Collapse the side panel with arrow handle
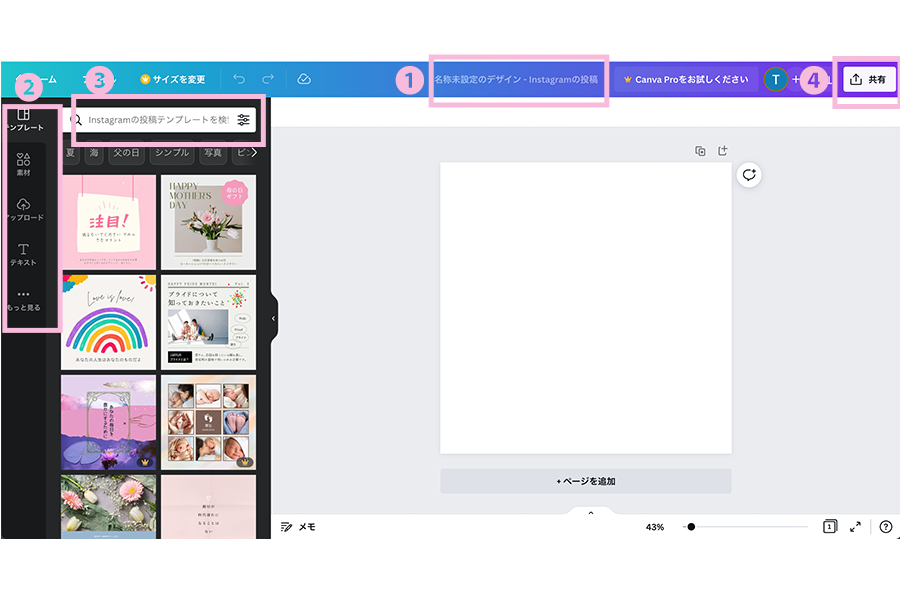This screenshot has width=900, height=600. [x=274, y=318]
